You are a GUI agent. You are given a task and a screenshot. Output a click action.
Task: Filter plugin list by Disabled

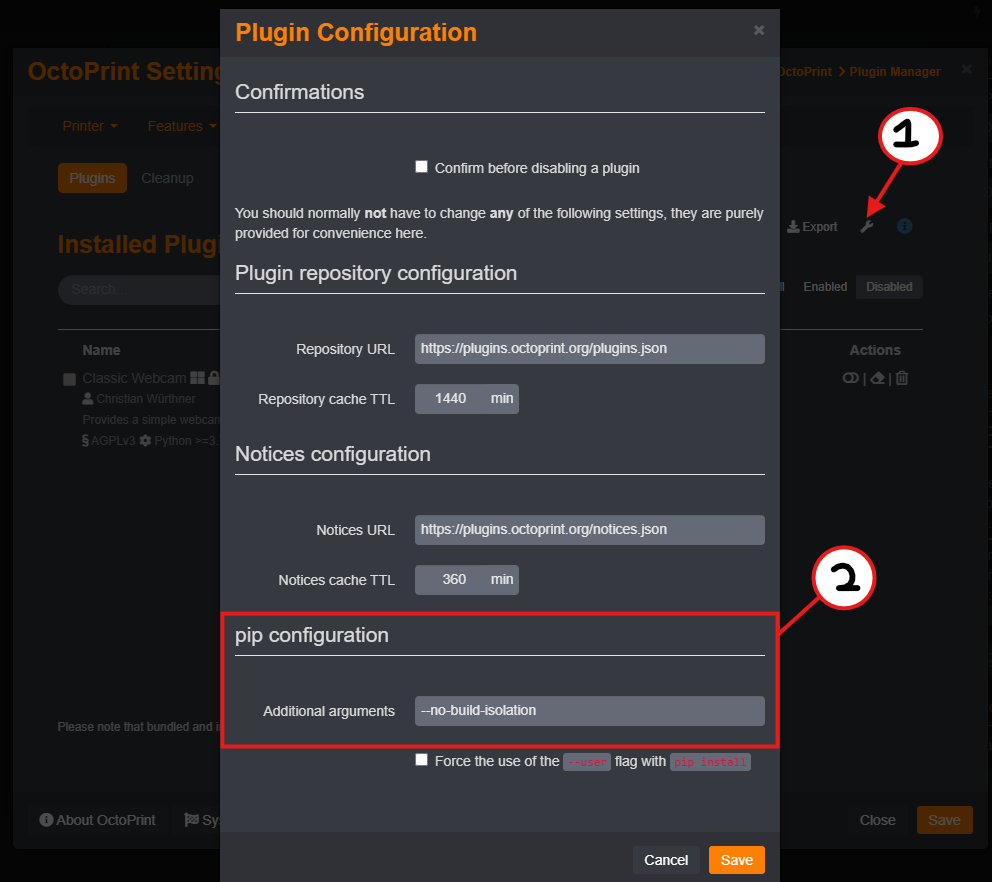[x=889, y=287]
